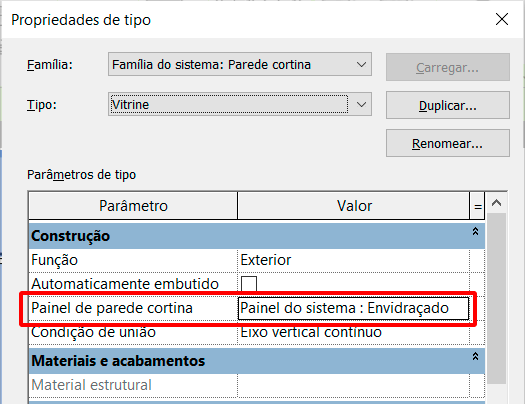Open the Tipo dropdown arrow
Viewport: 525px width, 404px height.
361,105
